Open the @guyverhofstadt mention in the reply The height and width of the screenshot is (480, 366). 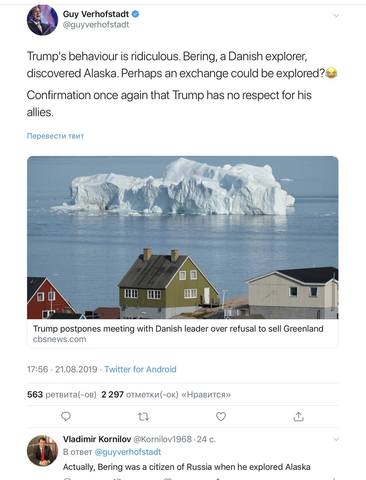tap(128, 452)
